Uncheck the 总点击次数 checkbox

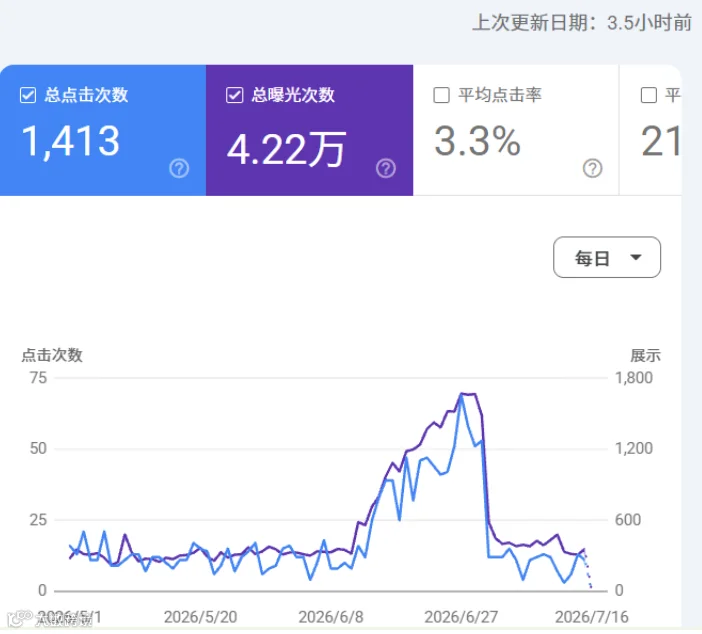[x=28, y=95]
